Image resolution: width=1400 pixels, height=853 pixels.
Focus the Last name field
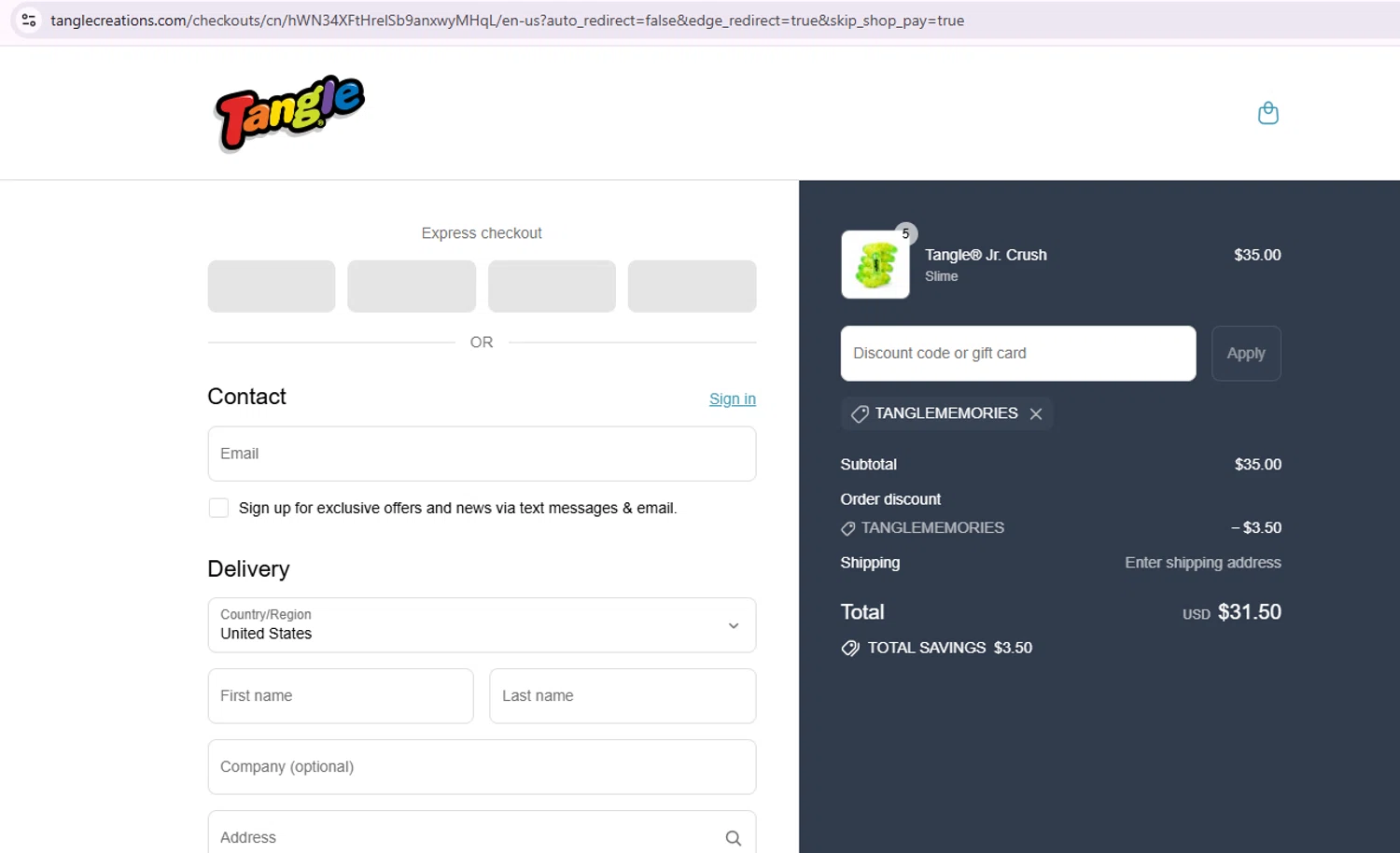point(623,696)
